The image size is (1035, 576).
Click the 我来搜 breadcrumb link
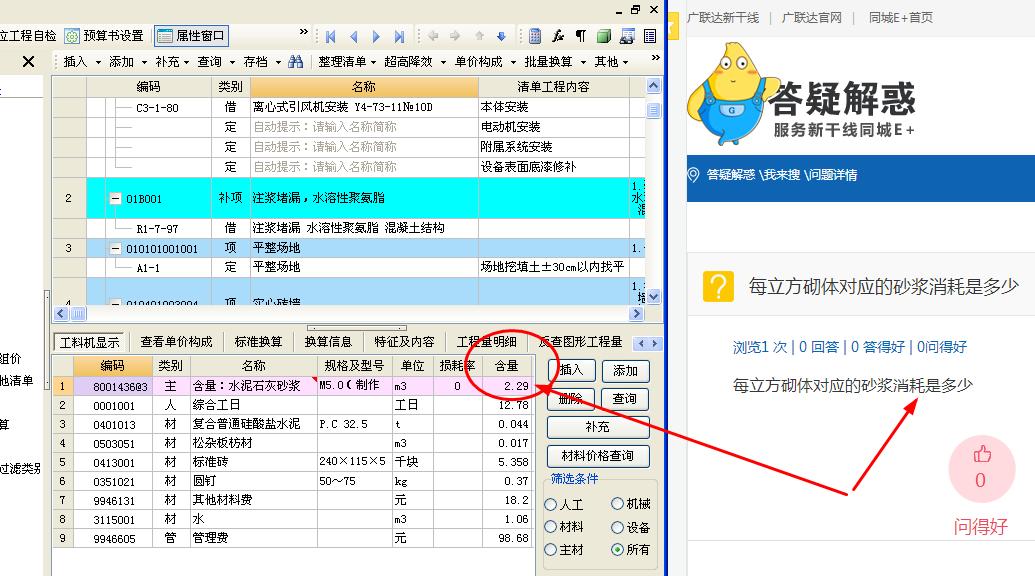tap(782, 175)
